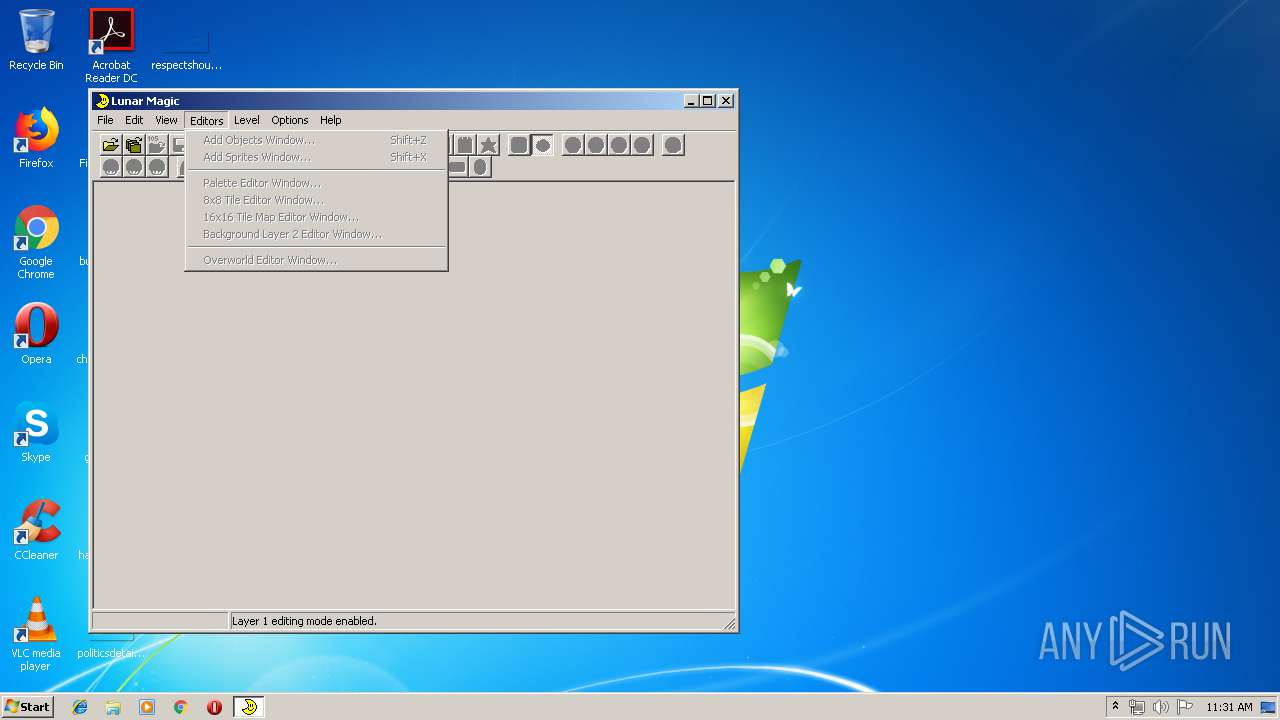This screenshot has height=720, width=1280.
Task: Click the vertical oval icon in second toolbar row
Action: (480, 167)
